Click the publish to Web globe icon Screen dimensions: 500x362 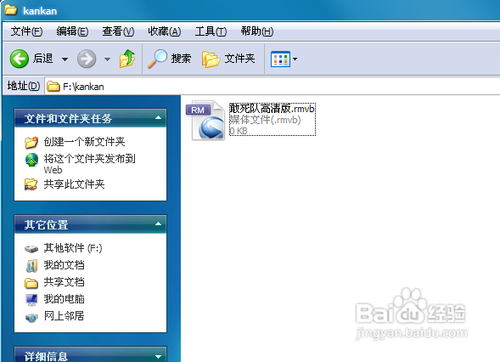[32, 160]
